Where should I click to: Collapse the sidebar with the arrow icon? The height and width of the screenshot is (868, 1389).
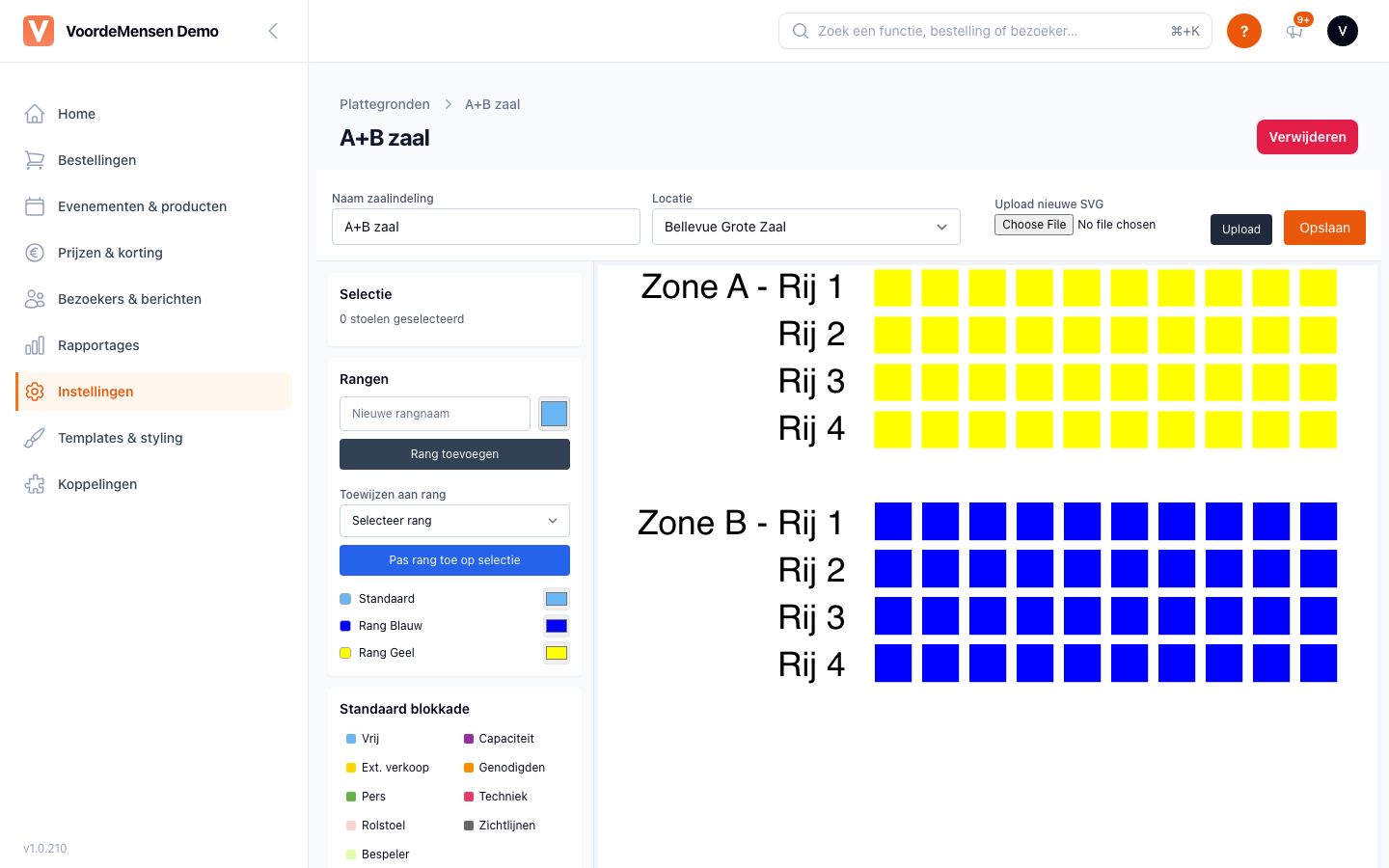[273, 31]
